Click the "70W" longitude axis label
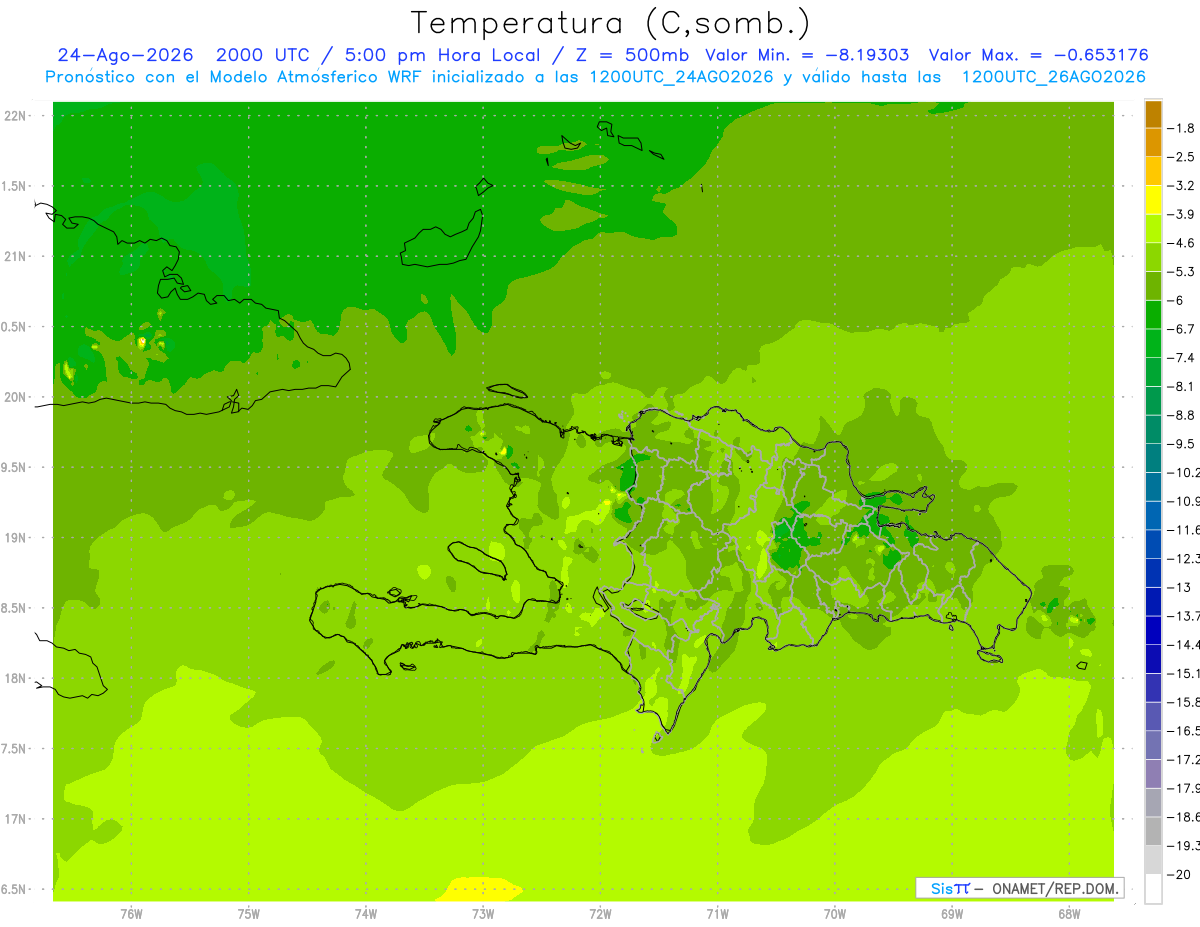The width and height of the screenshot is (1200, 927). point(834,913)
